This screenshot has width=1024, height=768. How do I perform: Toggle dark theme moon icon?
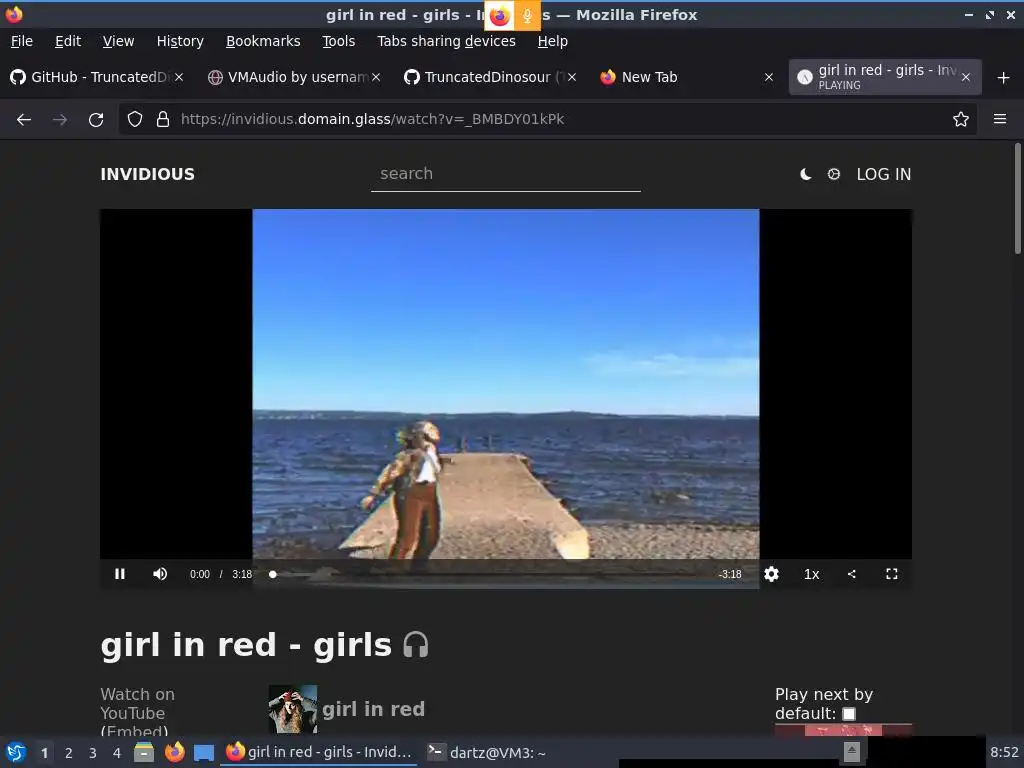tap(806, 174)
